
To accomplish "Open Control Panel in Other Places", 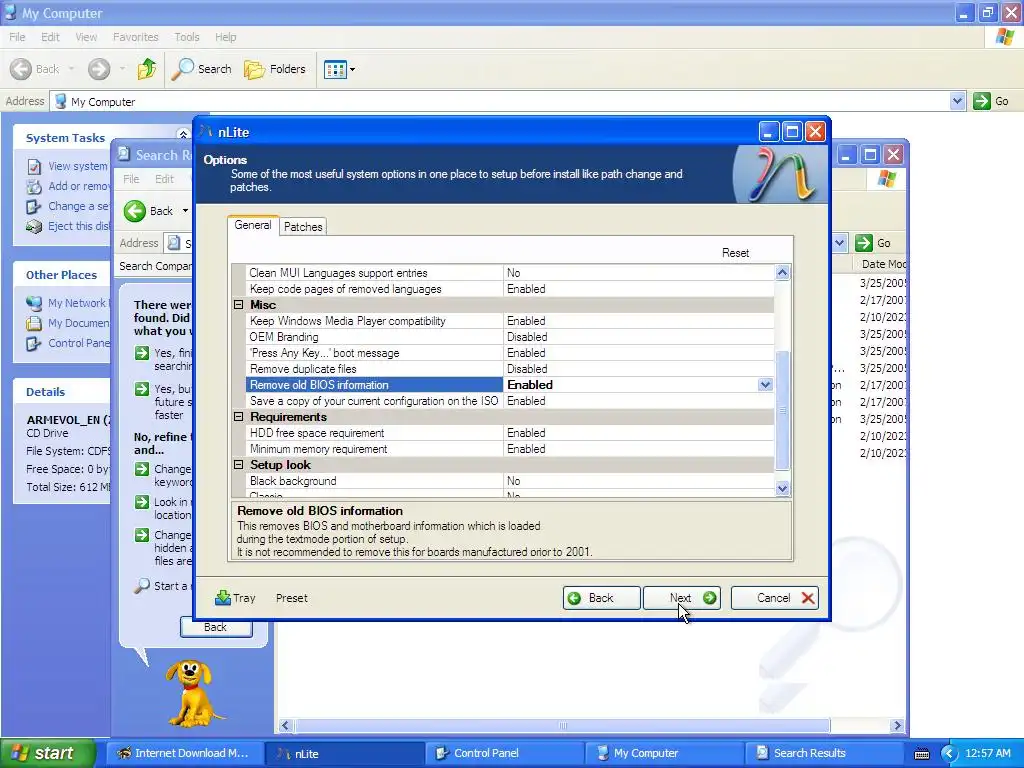I will (68, 343).
